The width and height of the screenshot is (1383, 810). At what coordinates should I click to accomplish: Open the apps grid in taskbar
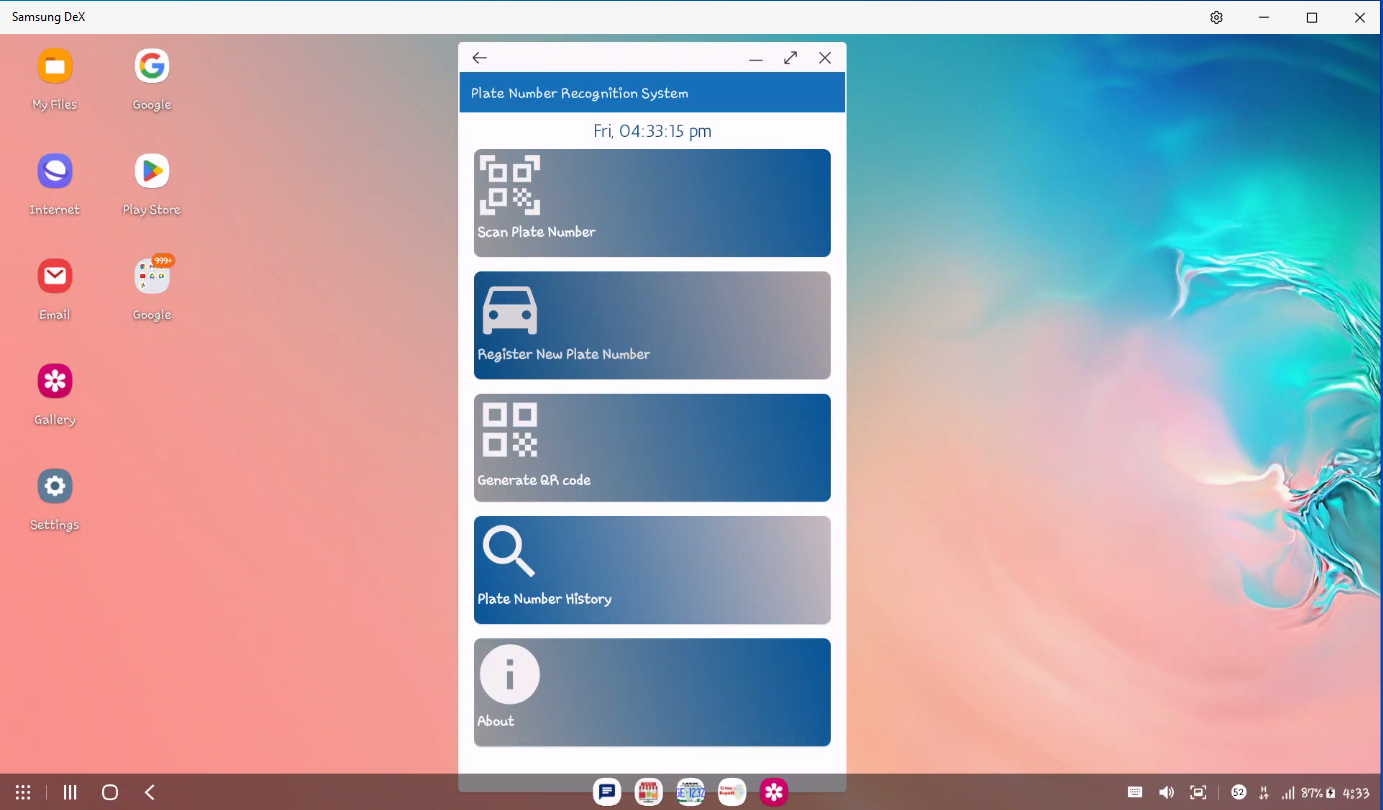coord(23,792)
